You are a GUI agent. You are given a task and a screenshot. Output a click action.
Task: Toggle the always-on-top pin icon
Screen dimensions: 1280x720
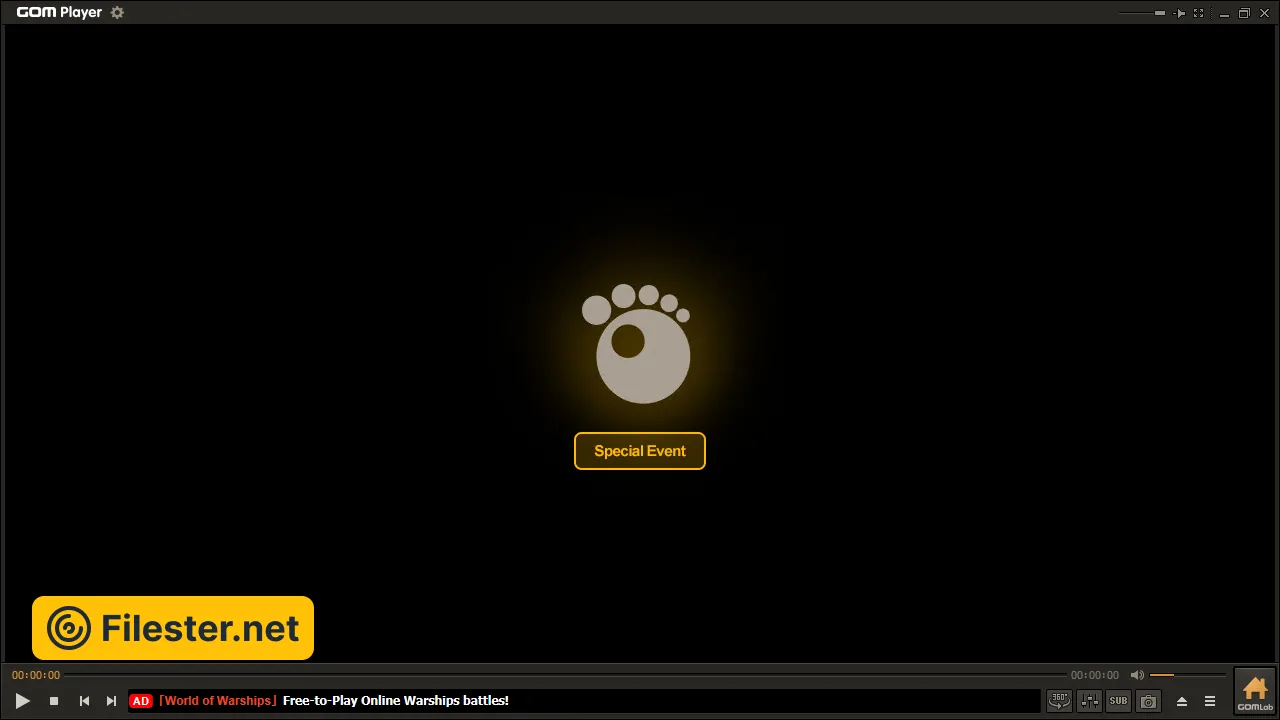point(1180,13)
